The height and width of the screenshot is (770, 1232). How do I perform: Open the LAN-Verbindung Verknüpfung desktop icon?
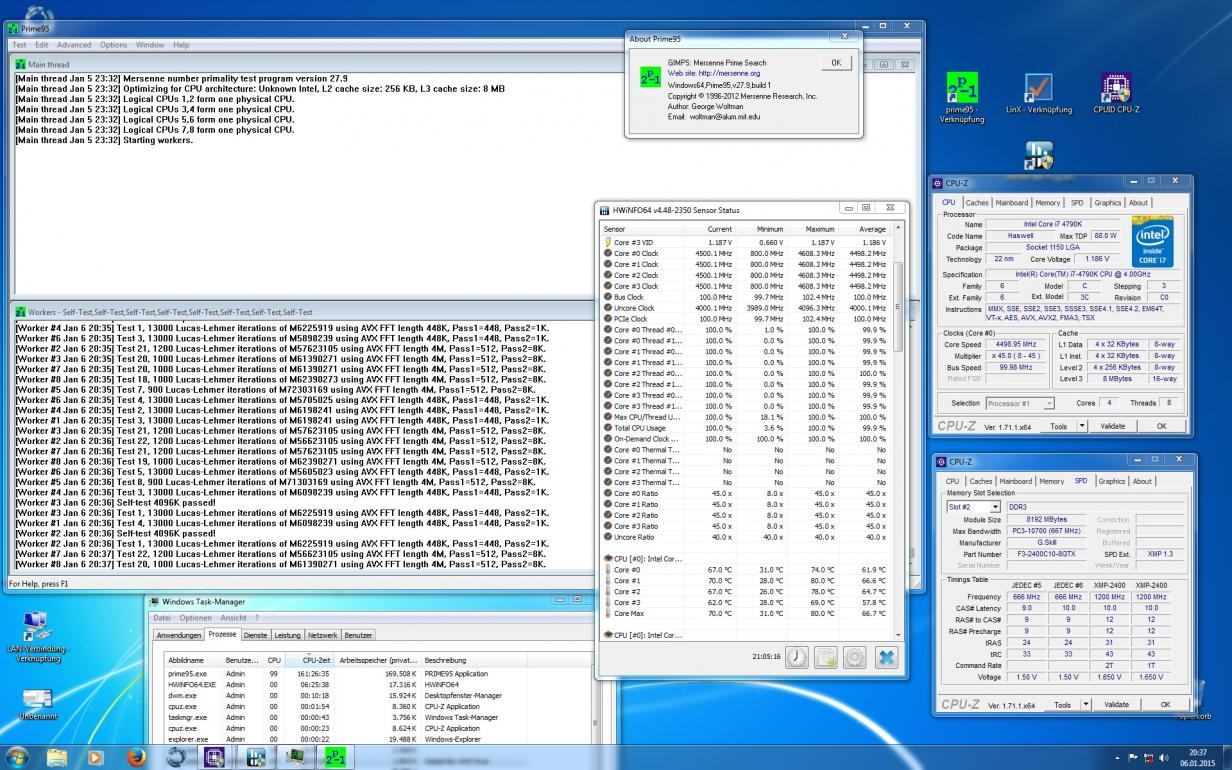click(x=38, y=637)
